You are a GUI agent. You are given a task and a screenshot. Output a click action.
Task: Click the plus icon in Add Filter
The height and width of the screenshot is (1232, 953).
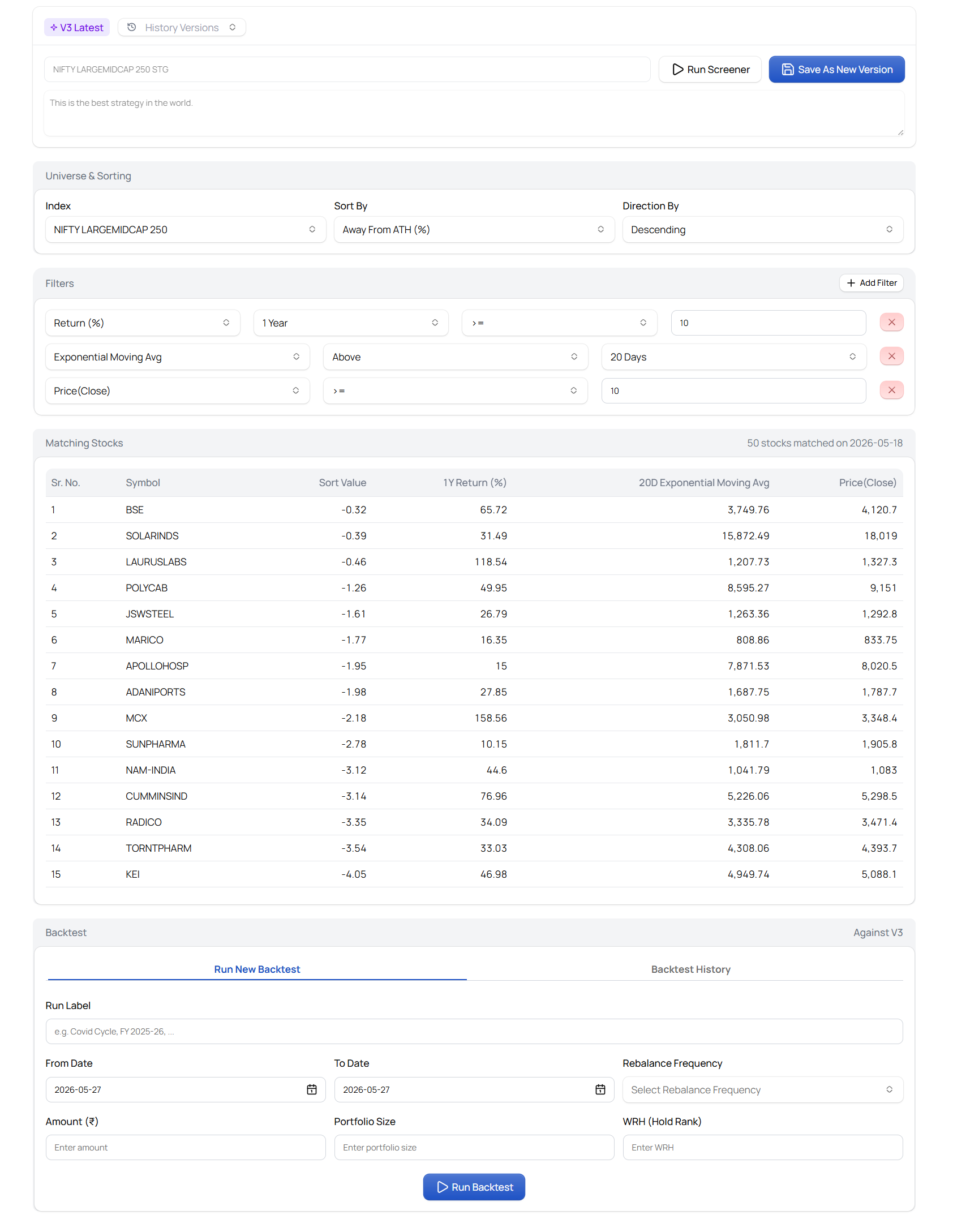851,283
